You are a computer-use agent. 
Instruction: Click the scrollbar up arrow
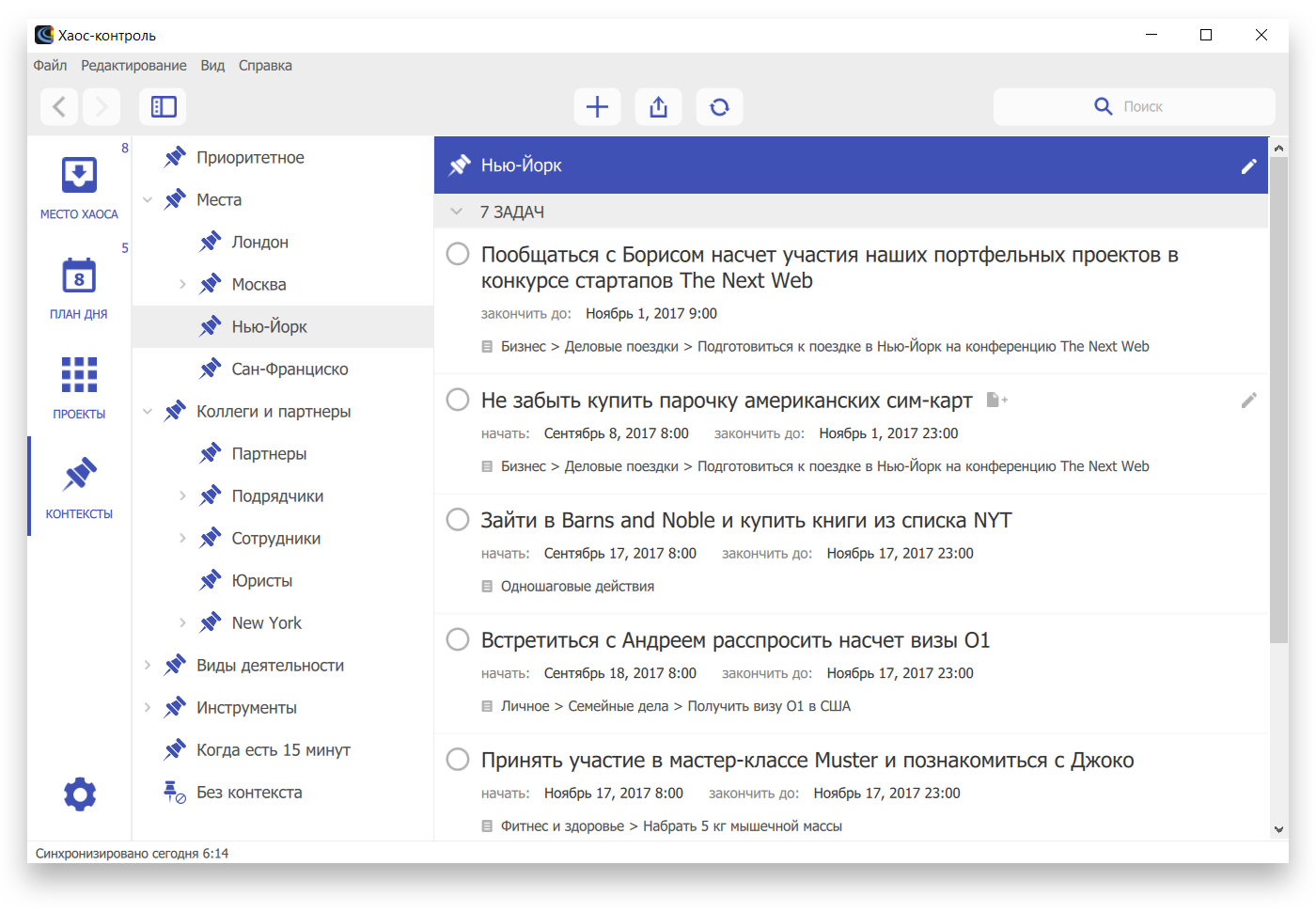[1278, 148]
